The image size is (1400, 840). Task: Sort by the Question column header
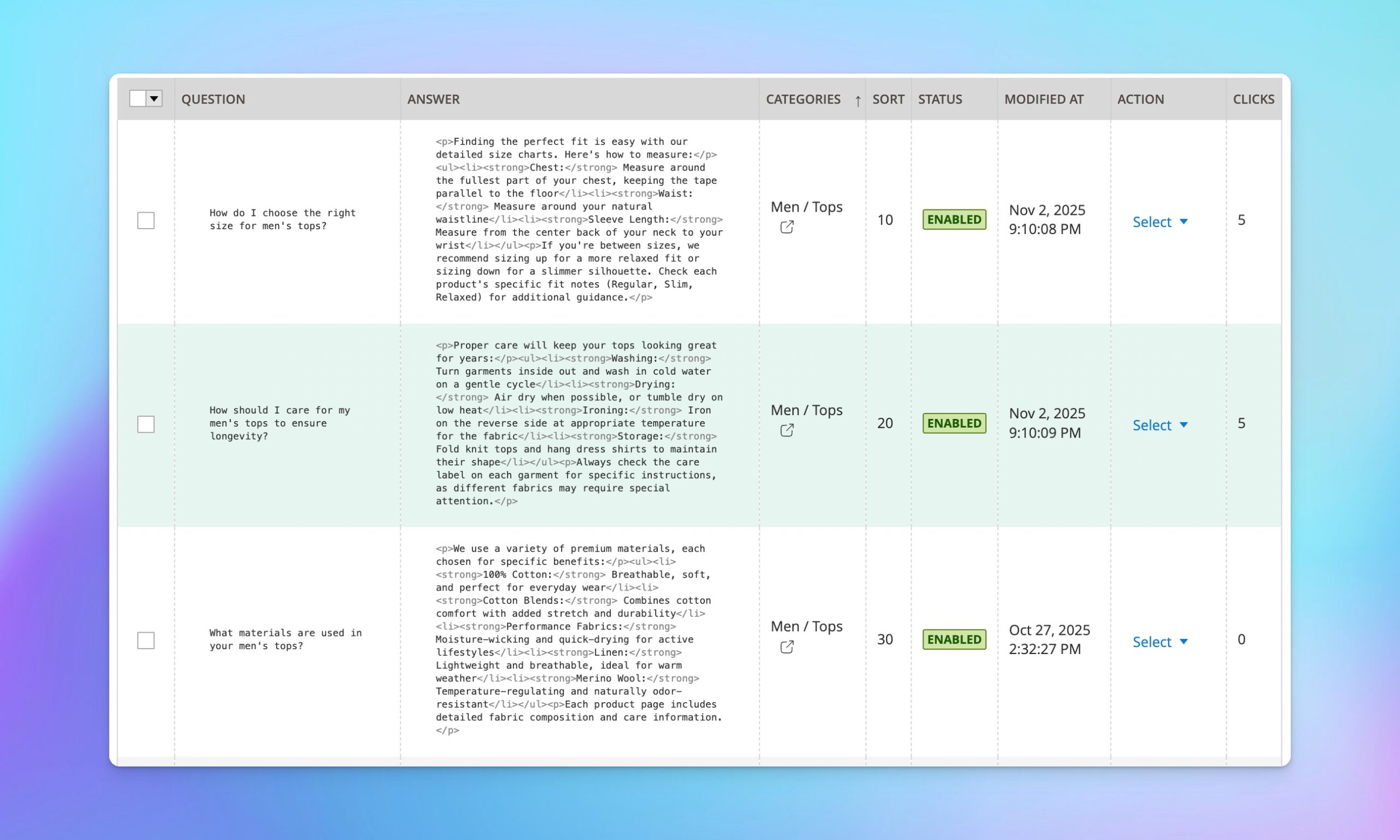coord(213,99)
